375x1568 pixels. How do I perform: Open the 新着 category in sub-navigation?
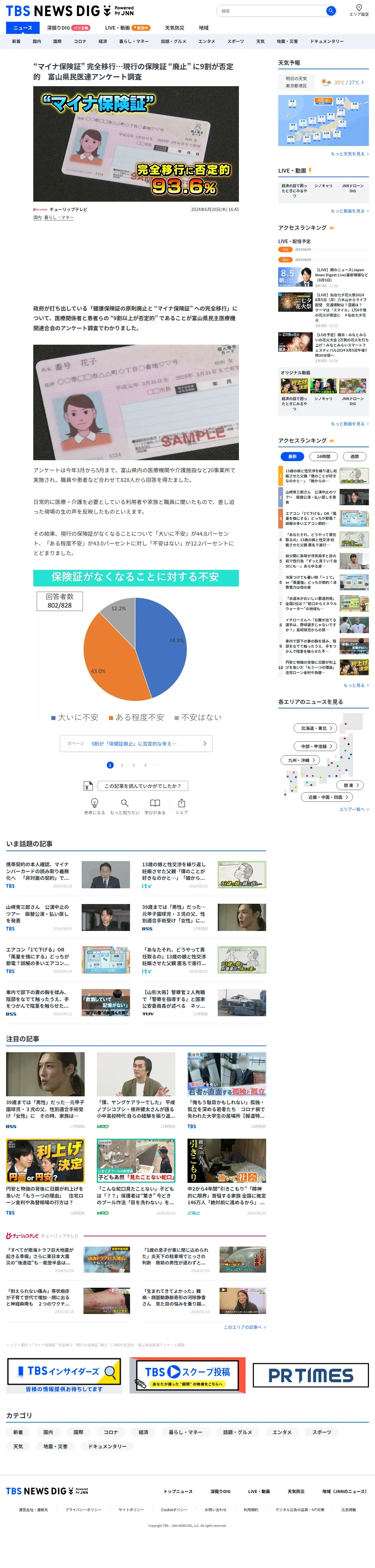[16, 41]
